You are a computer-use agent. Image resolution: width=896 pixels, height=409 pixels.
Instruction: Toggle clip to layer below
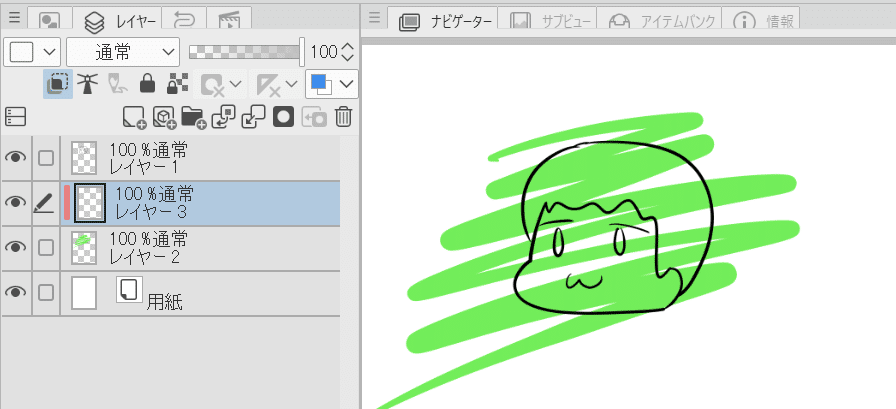coord(58,85)
